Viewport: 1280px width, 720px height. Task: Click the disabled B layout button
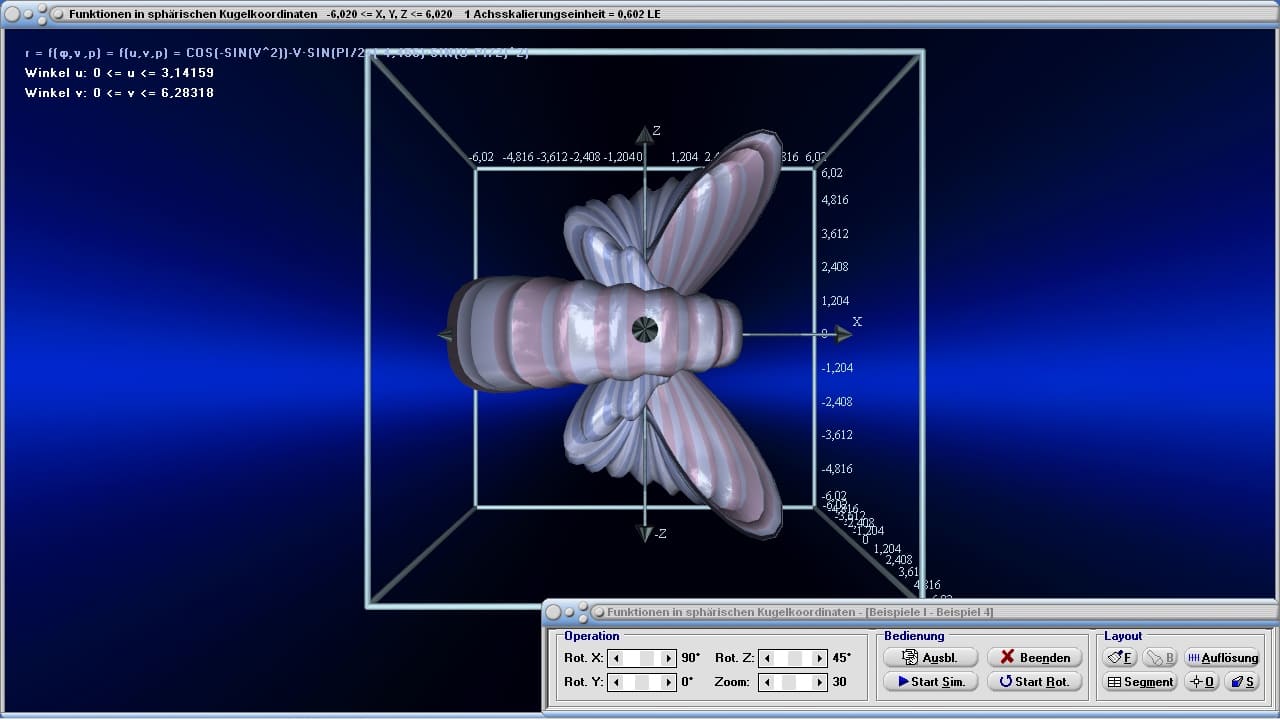(x=1160, y=657)
